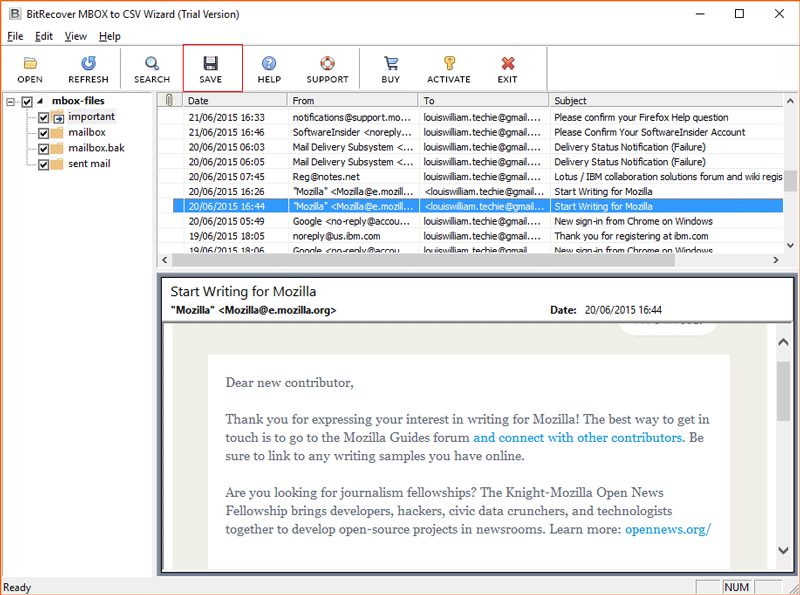
Task: Select the 'important' folder label
Action: (92, 116)
